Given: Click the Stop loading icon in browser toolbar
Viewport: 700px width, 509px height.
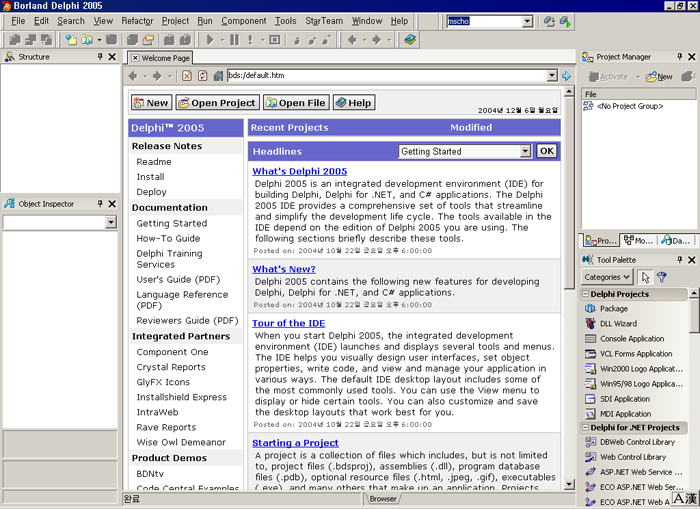Looking at the screenshot, I should tap(187, 76).
